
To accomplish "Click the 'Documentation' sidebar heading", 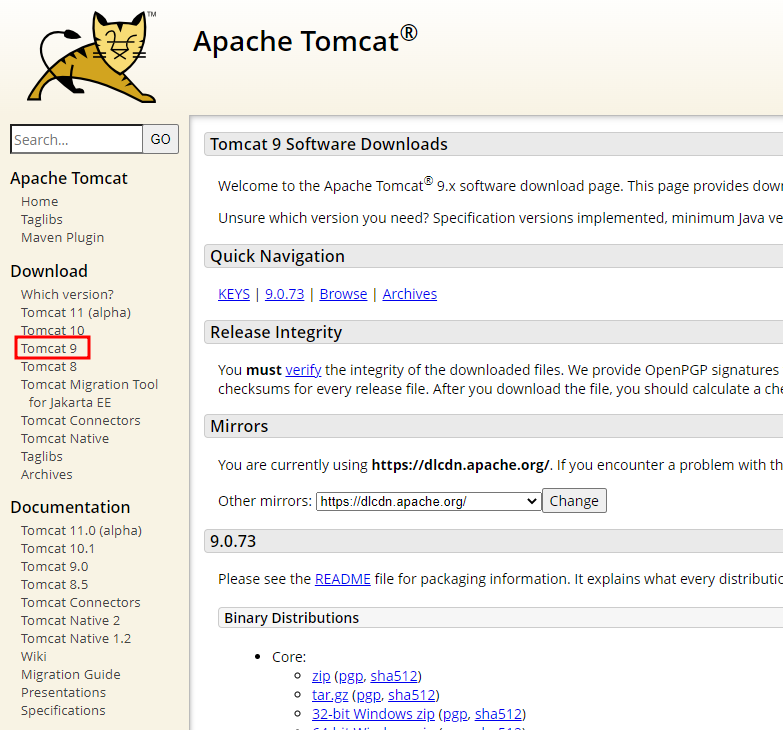I will coord(70,507).
